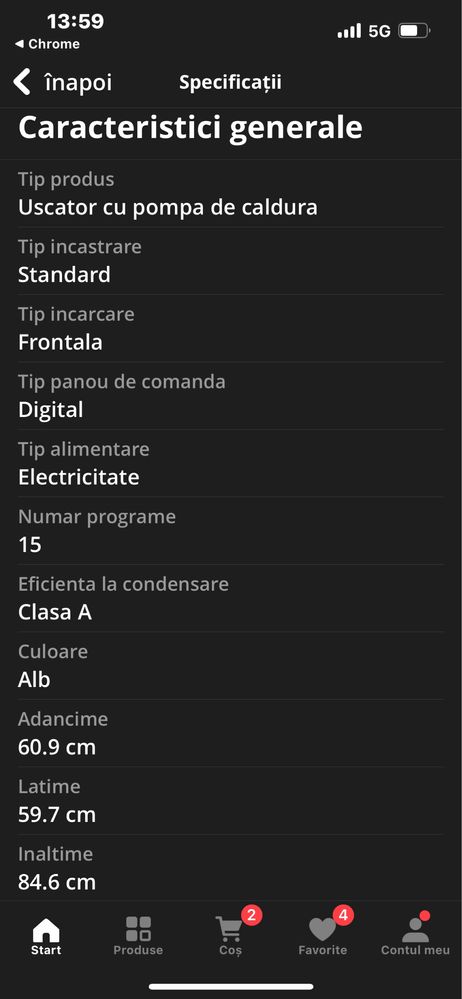Select the Produse tab label
The height and width of the screenshot is (999, 462).
[x=138, y=950]
